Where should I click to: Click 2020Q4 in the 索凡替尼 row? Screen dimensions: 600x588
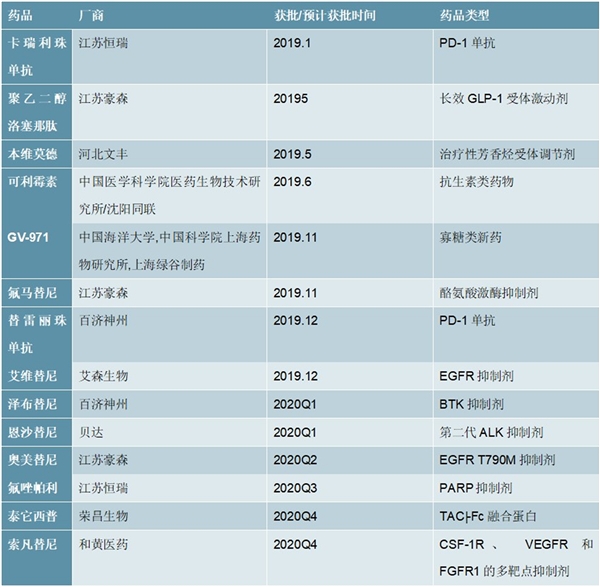click(x=295, y=544)
